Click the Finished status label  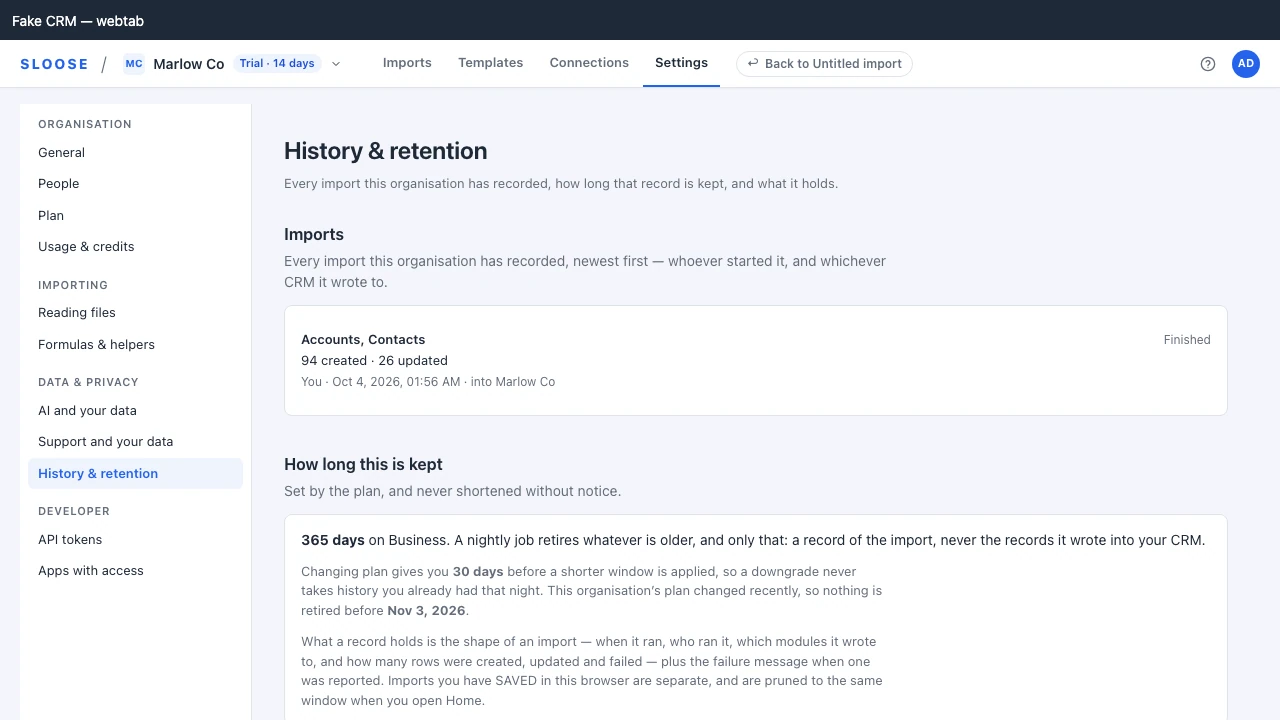(x=1187, y=340)
